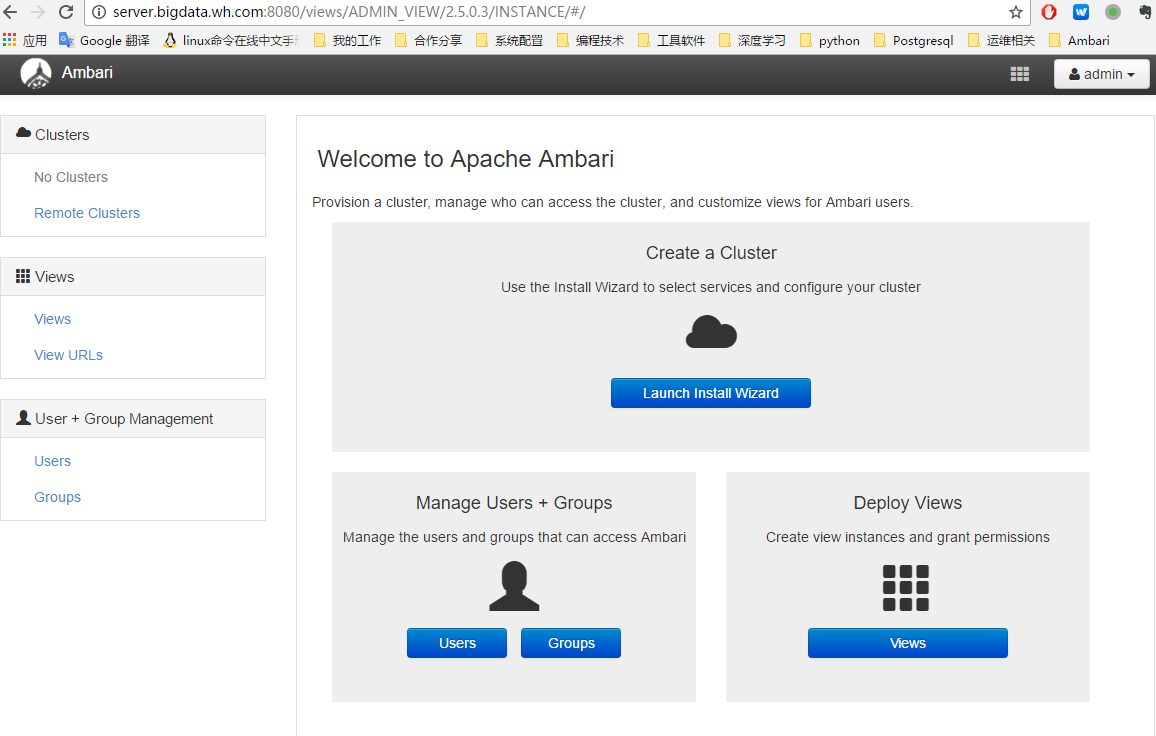Screen dimensions: 1156x736
Task: Open the Users link in sidebar
Action: (x=52, y=462)
